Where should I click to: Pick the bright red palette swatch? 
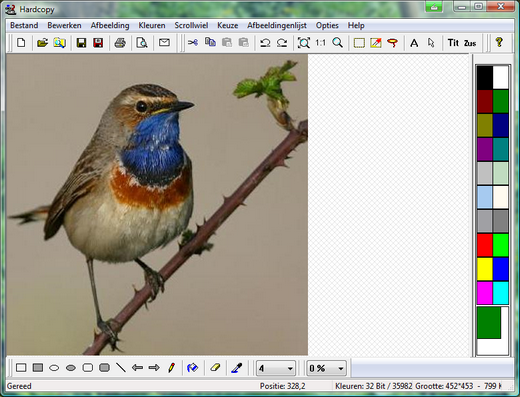pyautogui.click(x=485, y=245)
